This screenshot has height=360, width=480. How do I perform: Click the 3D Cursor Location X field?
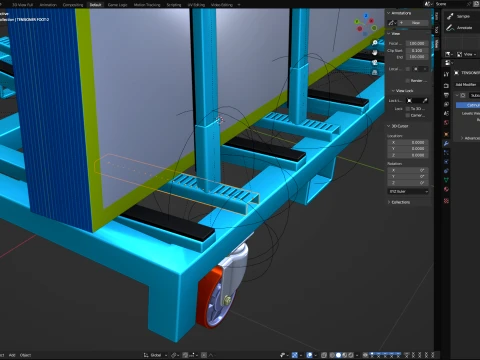(x=408, y=142)
